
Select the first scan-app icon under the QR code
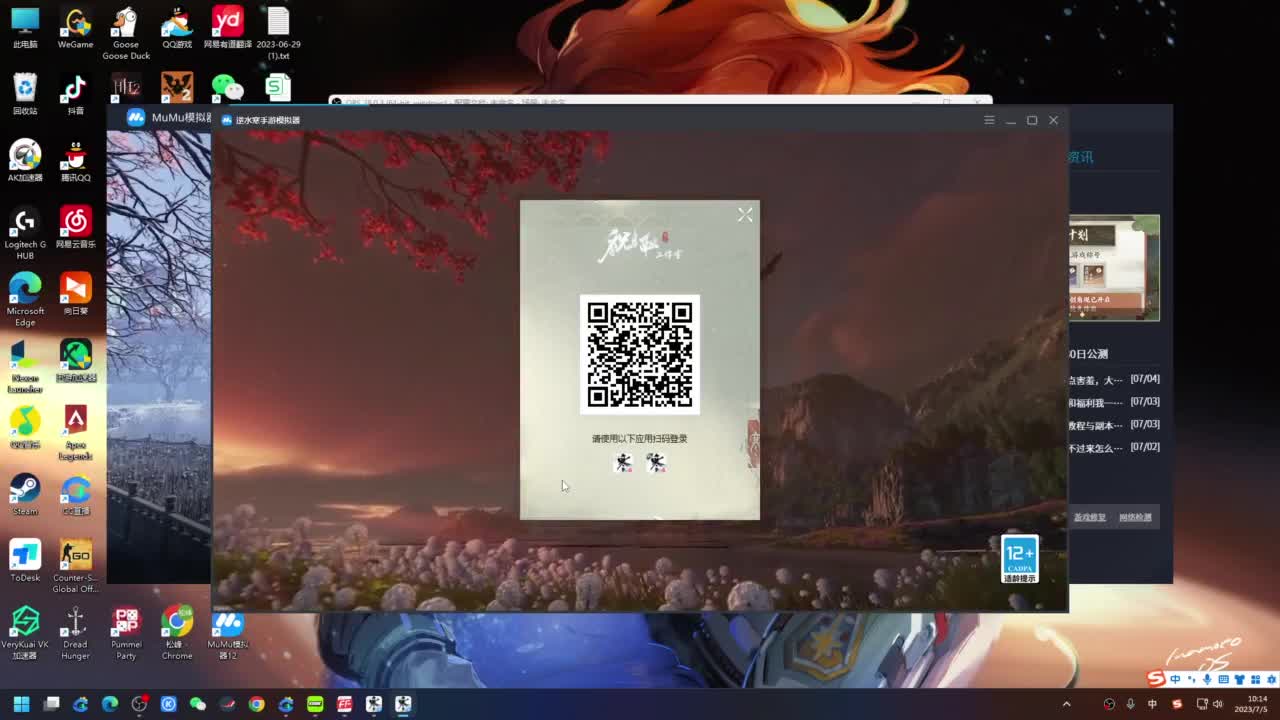(x=623, y=462)
